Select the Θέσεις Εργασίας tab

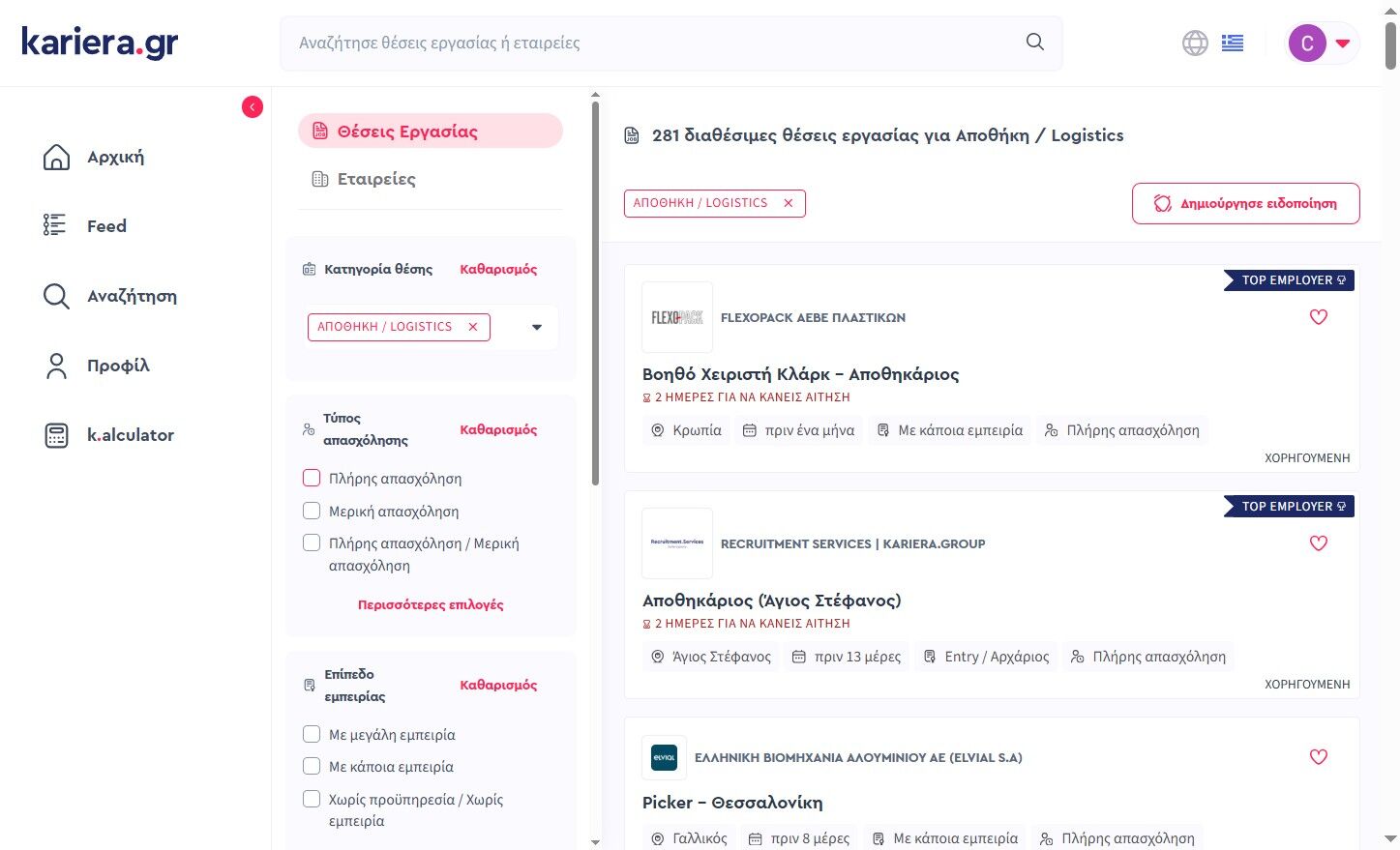coord(431,132)
